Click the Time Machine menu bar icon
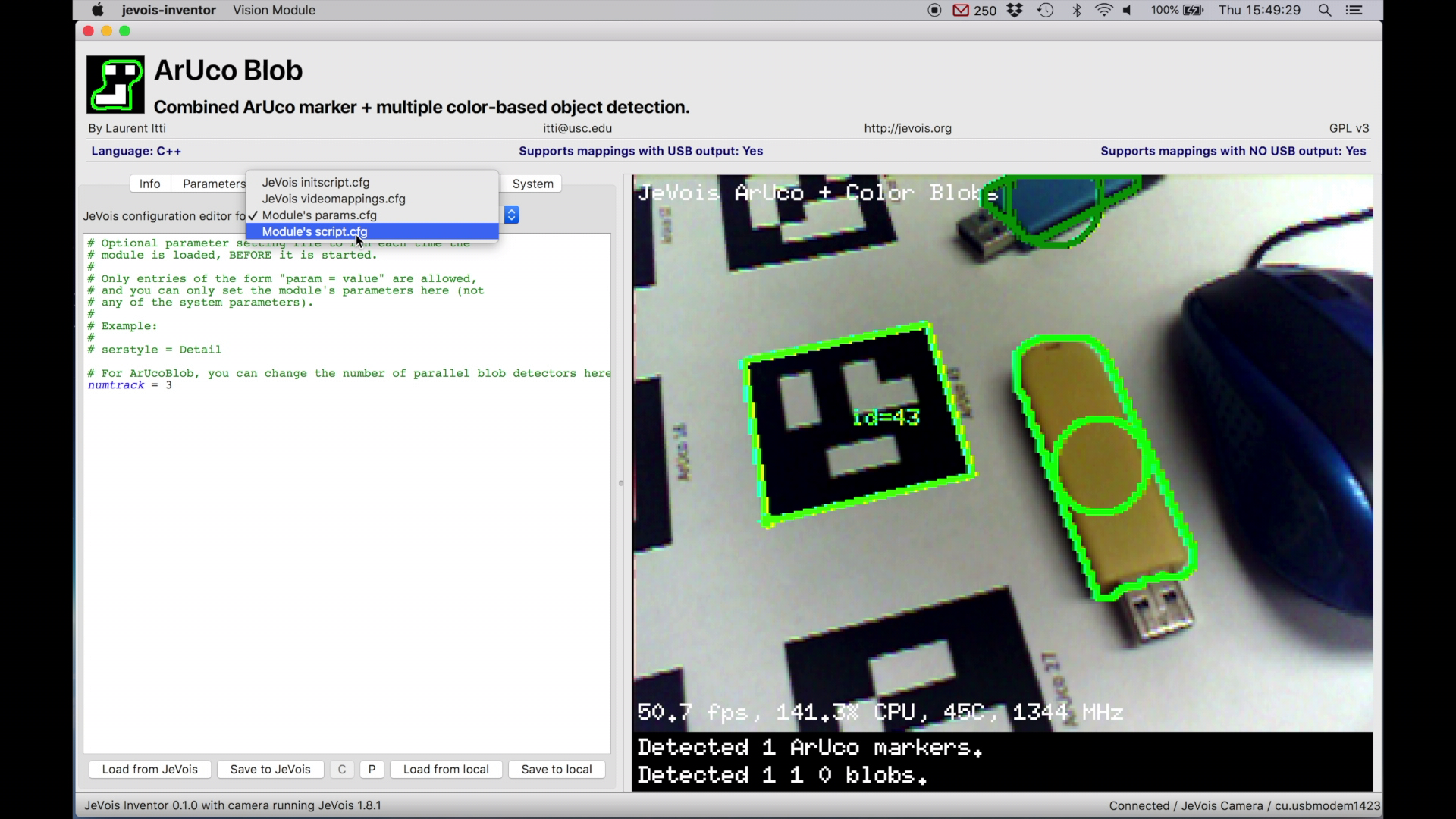 [1046, 10]
